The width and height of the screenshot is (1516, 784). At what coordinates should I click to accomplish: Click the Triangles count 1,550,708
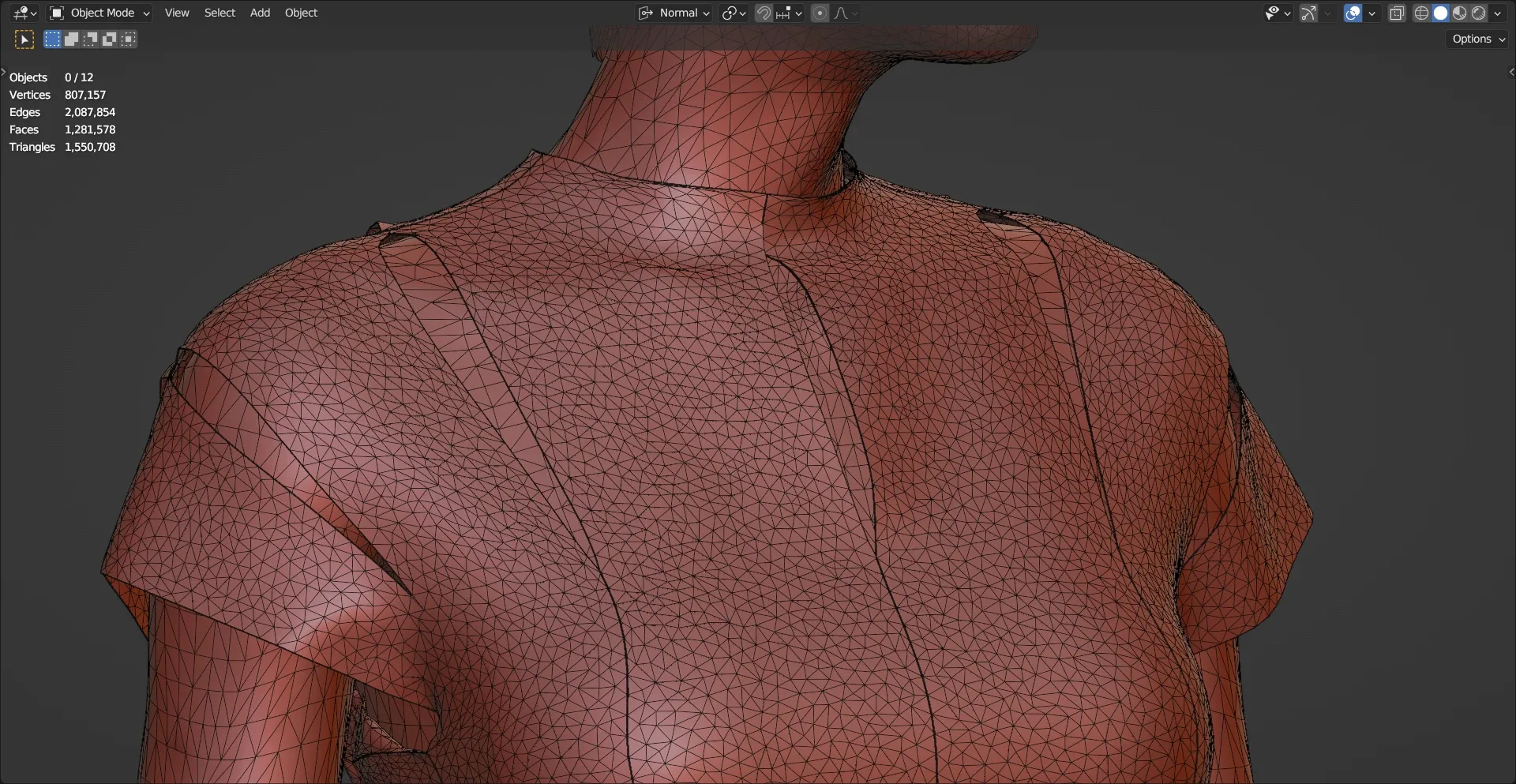click(90, 147)
